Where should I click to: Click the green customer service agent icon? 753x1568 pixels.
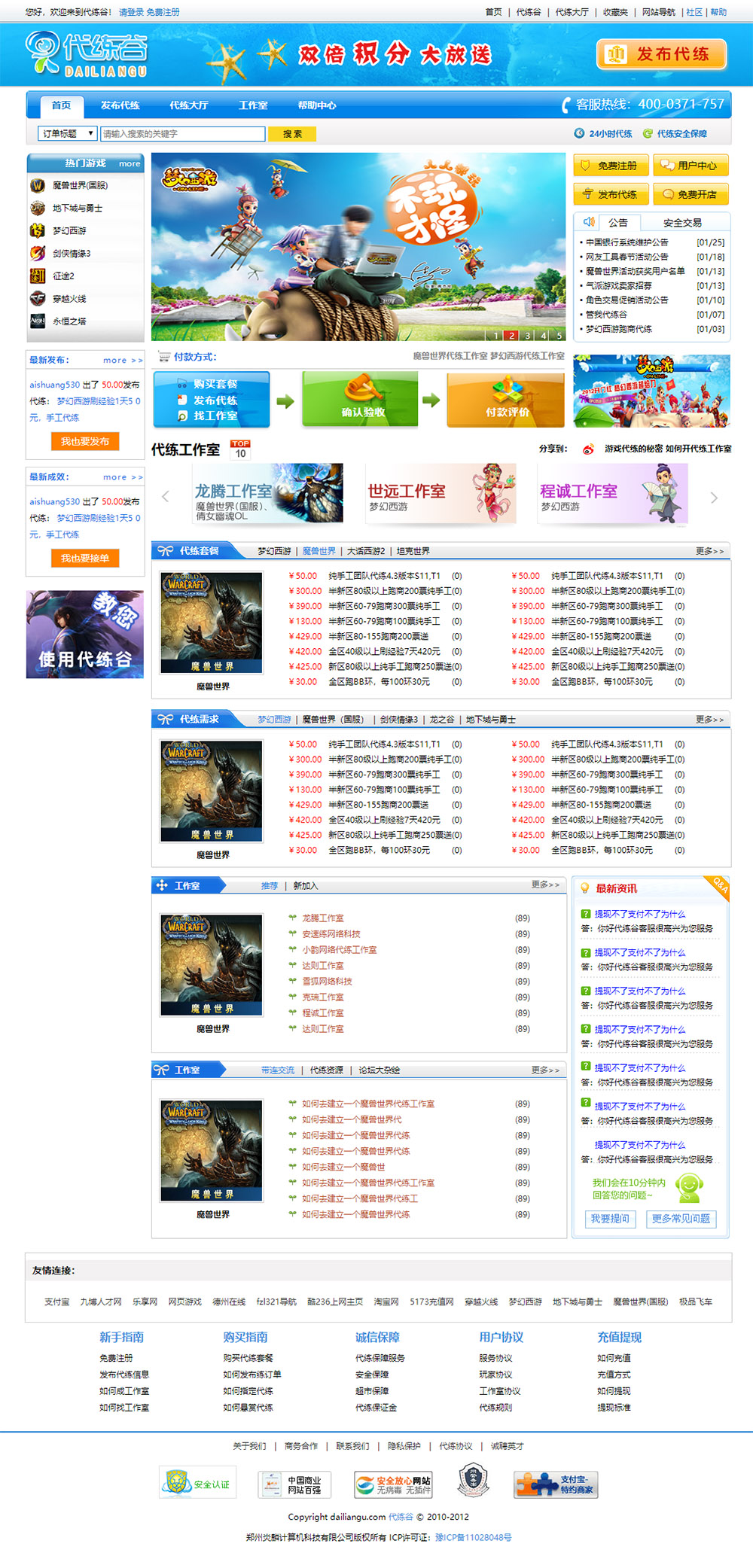[x=688, y=1188]
